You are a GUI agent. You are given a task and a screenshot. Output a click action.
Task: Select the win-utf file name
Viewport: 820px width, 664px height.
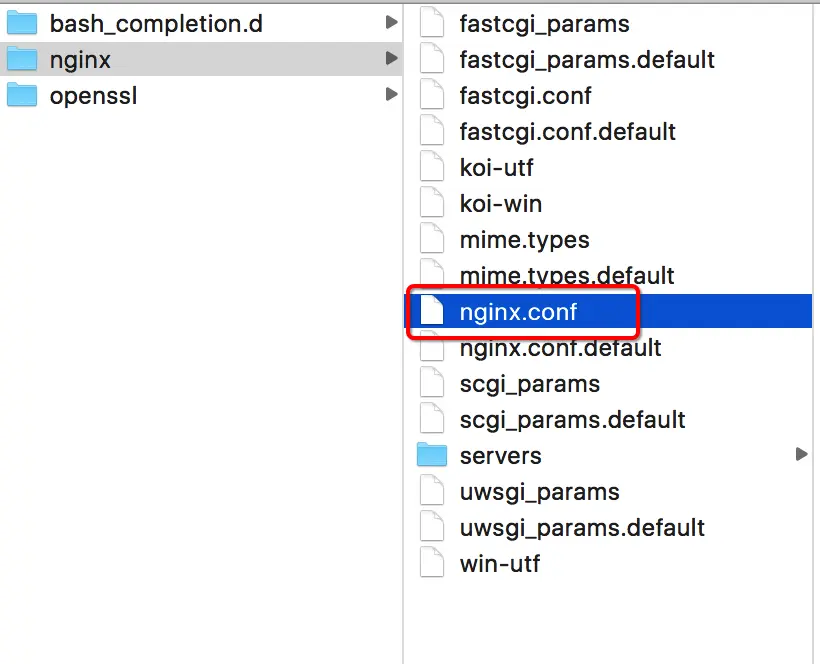pos(499,564)
